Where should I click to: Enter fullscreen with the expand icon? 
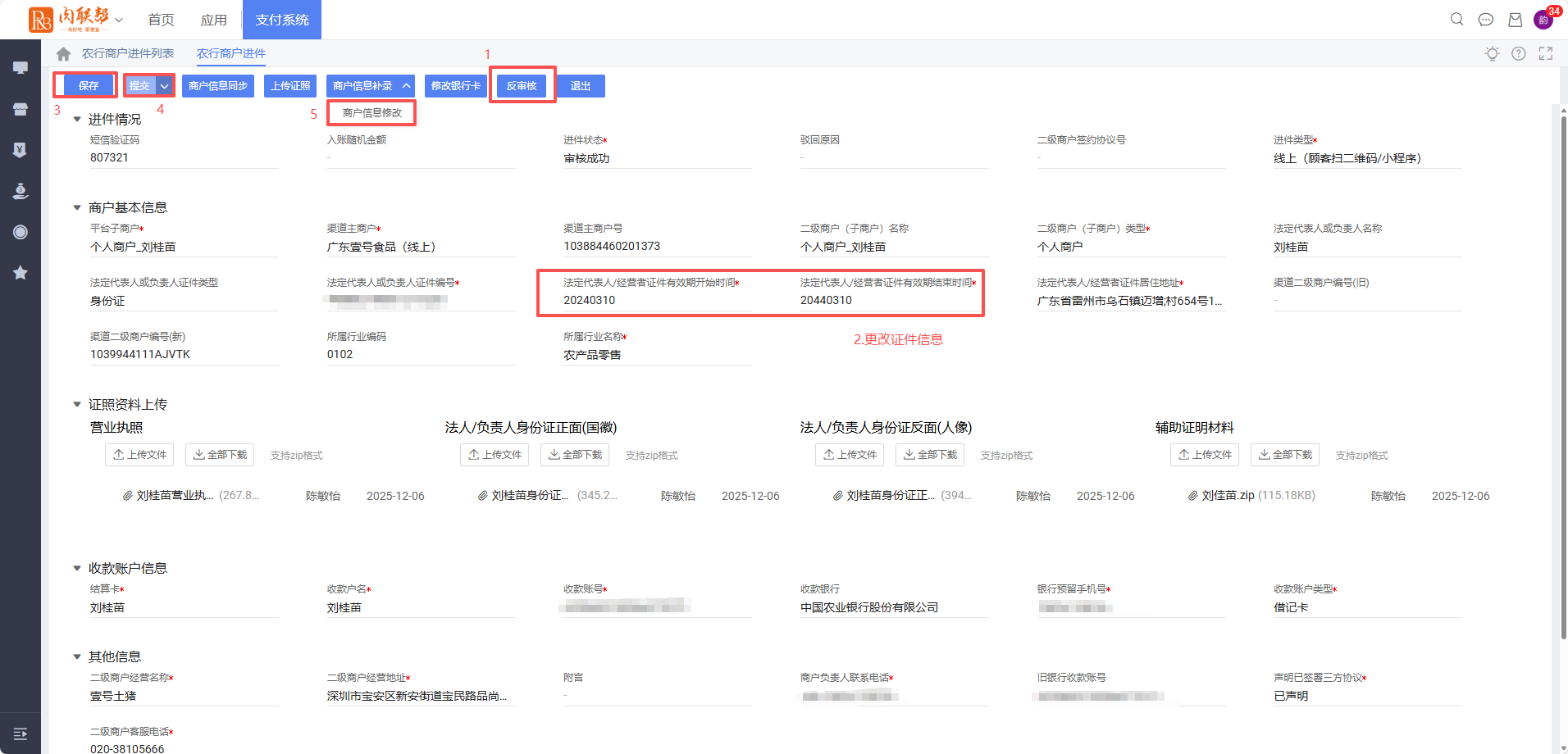1546,54
